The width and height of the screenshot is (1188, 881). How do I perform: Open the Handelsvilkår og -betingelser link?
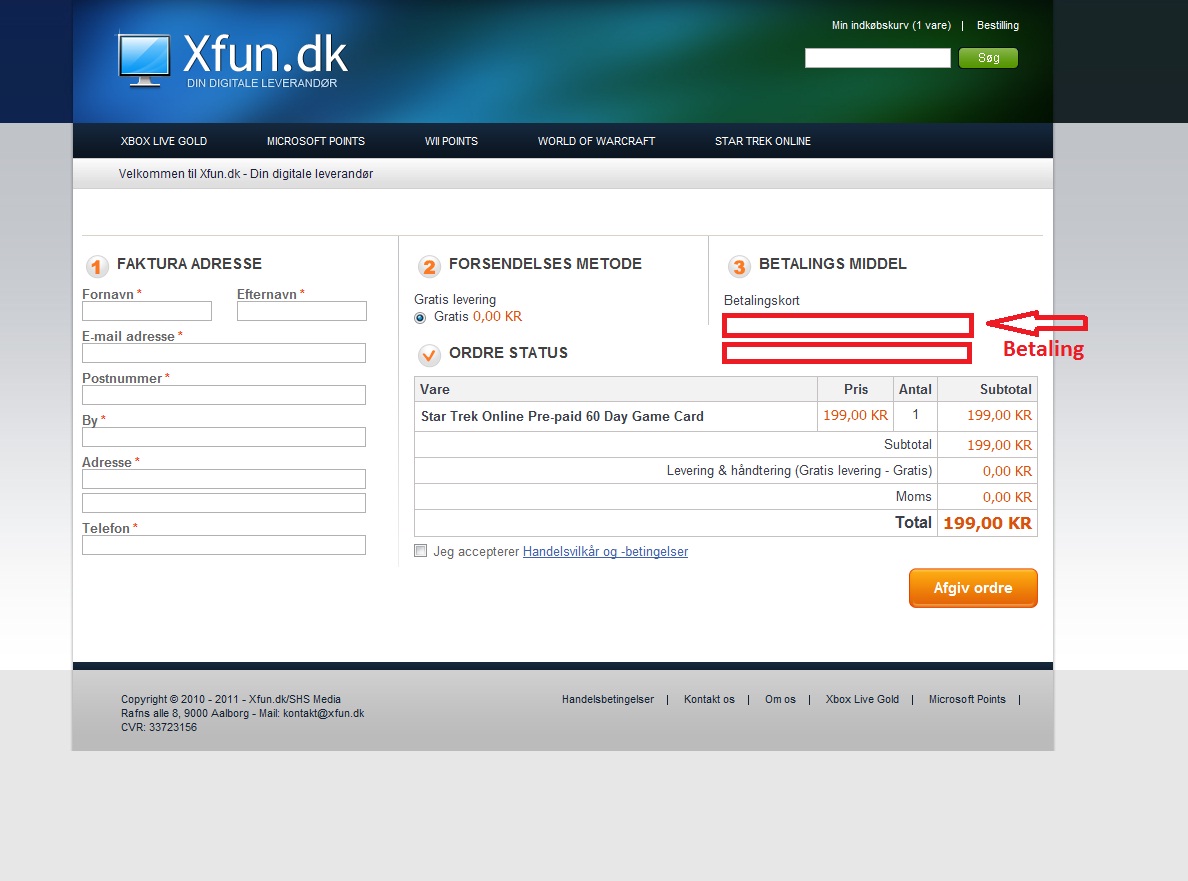pos(605,552)
